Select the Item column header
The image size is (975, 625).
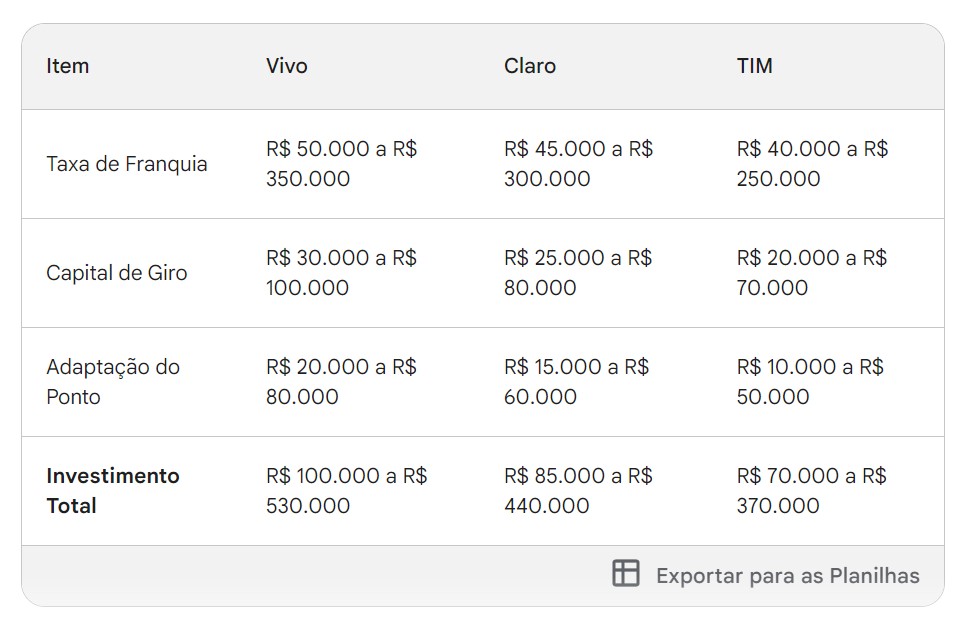click(67, 66)
